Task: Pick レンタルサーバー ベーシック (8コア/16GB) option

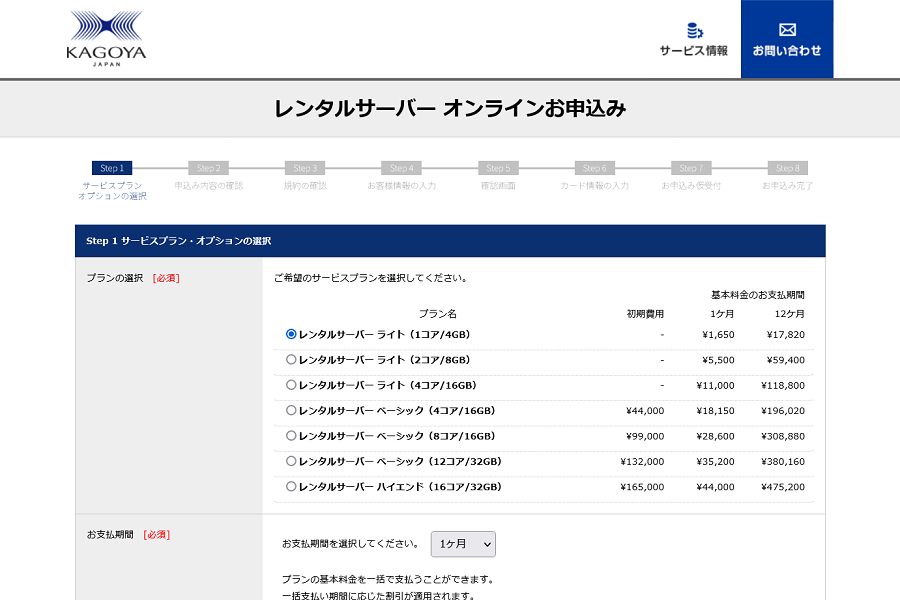Action: tap(291, 436)
